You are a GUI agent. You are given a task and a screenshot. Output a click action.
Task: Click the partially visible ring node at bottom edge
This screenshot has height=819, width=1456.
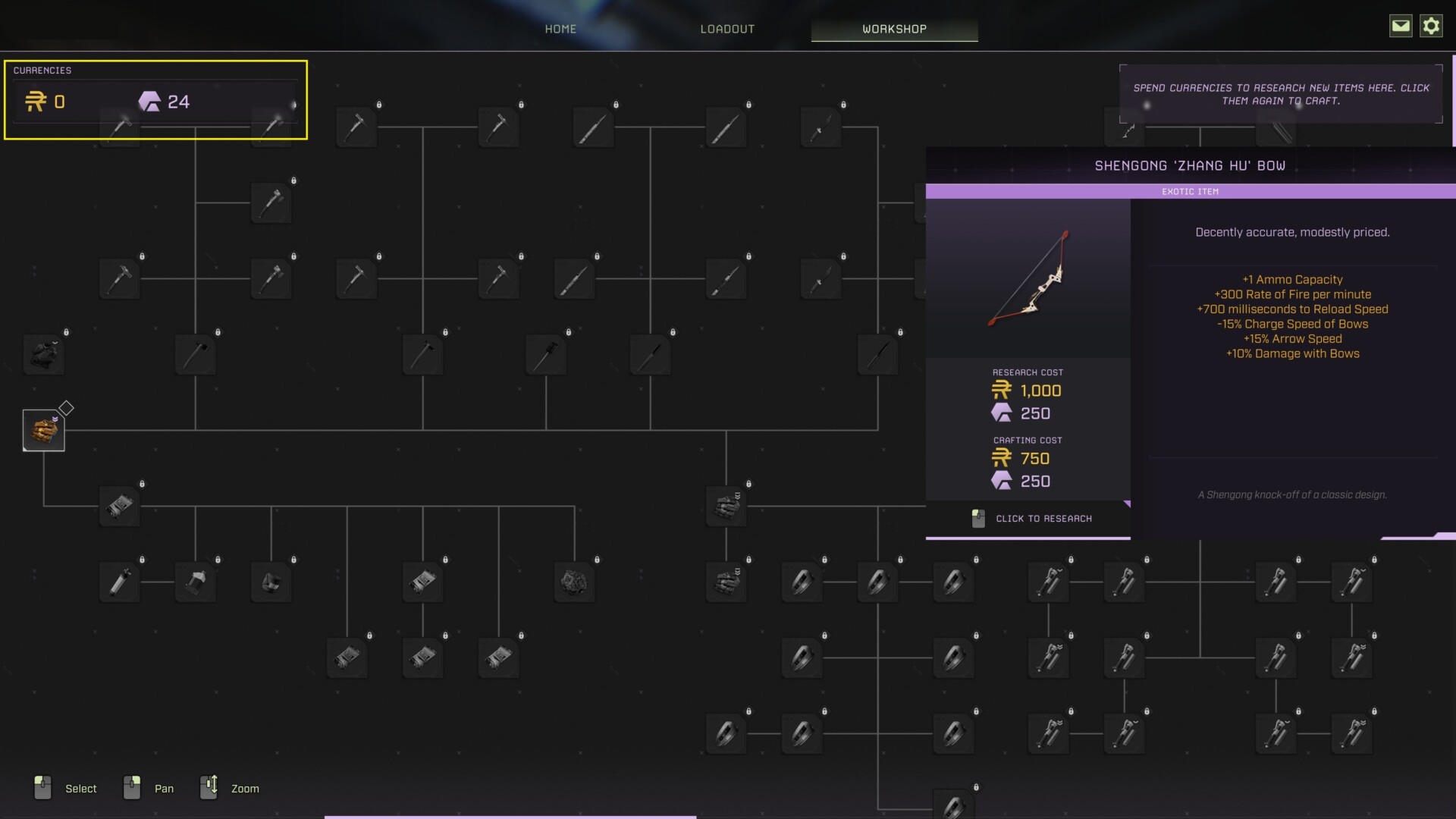point(953,806)
